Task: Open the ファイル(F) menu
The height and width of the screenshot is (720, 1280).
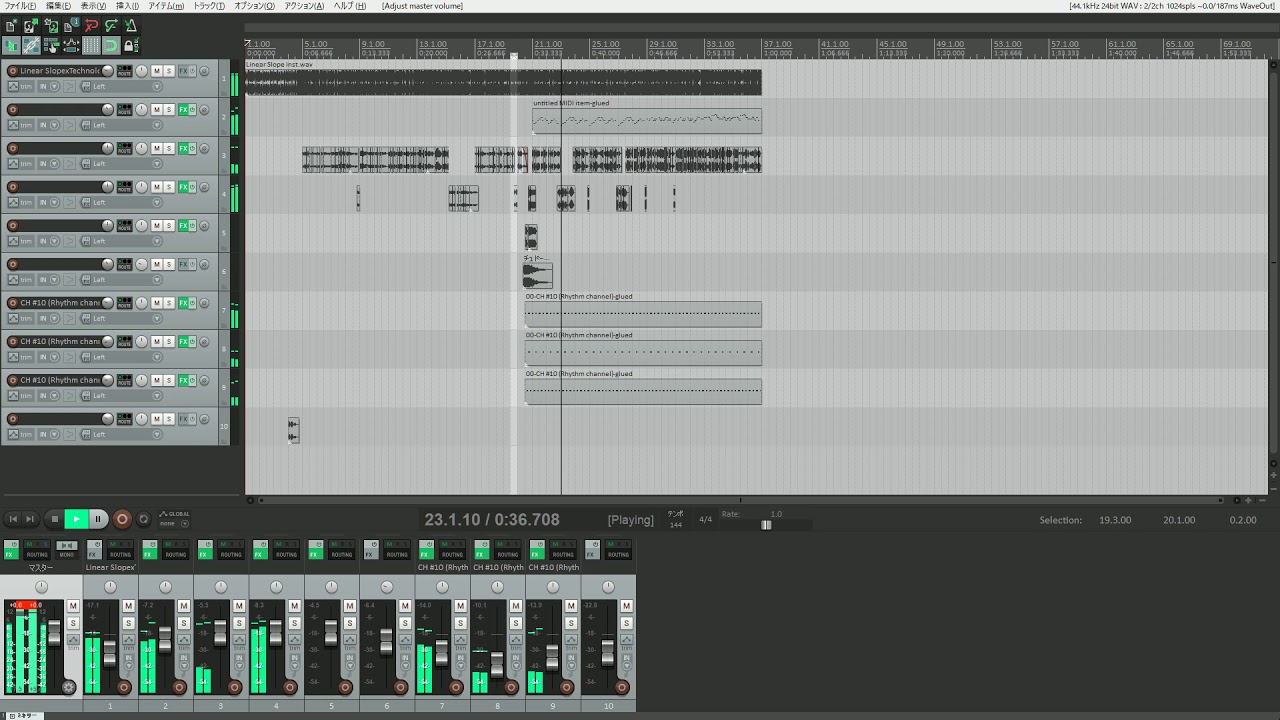Action: coord(20,6)
